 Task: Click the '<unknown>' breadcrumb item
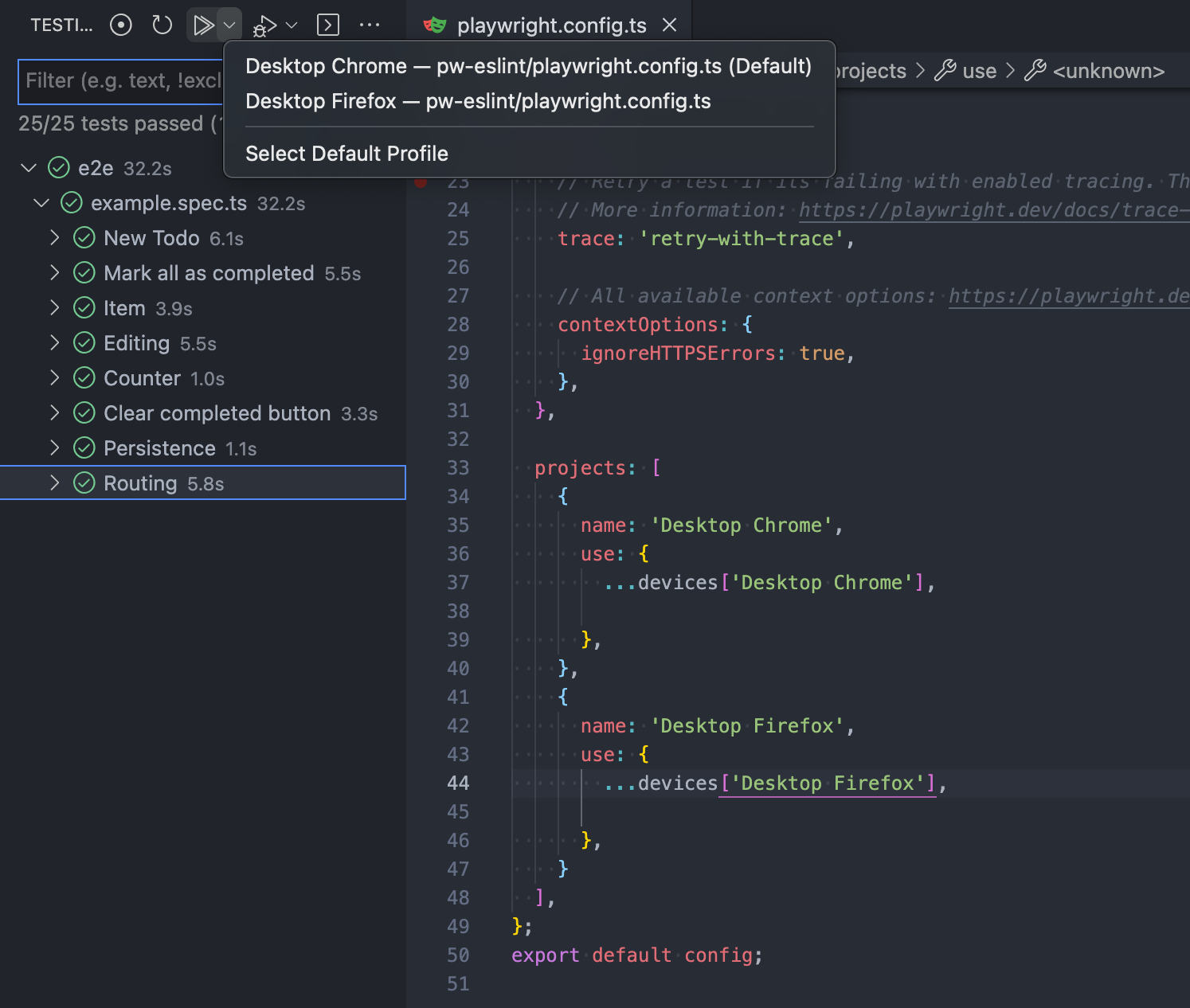pyautogui.click(x=1108, y=71)
